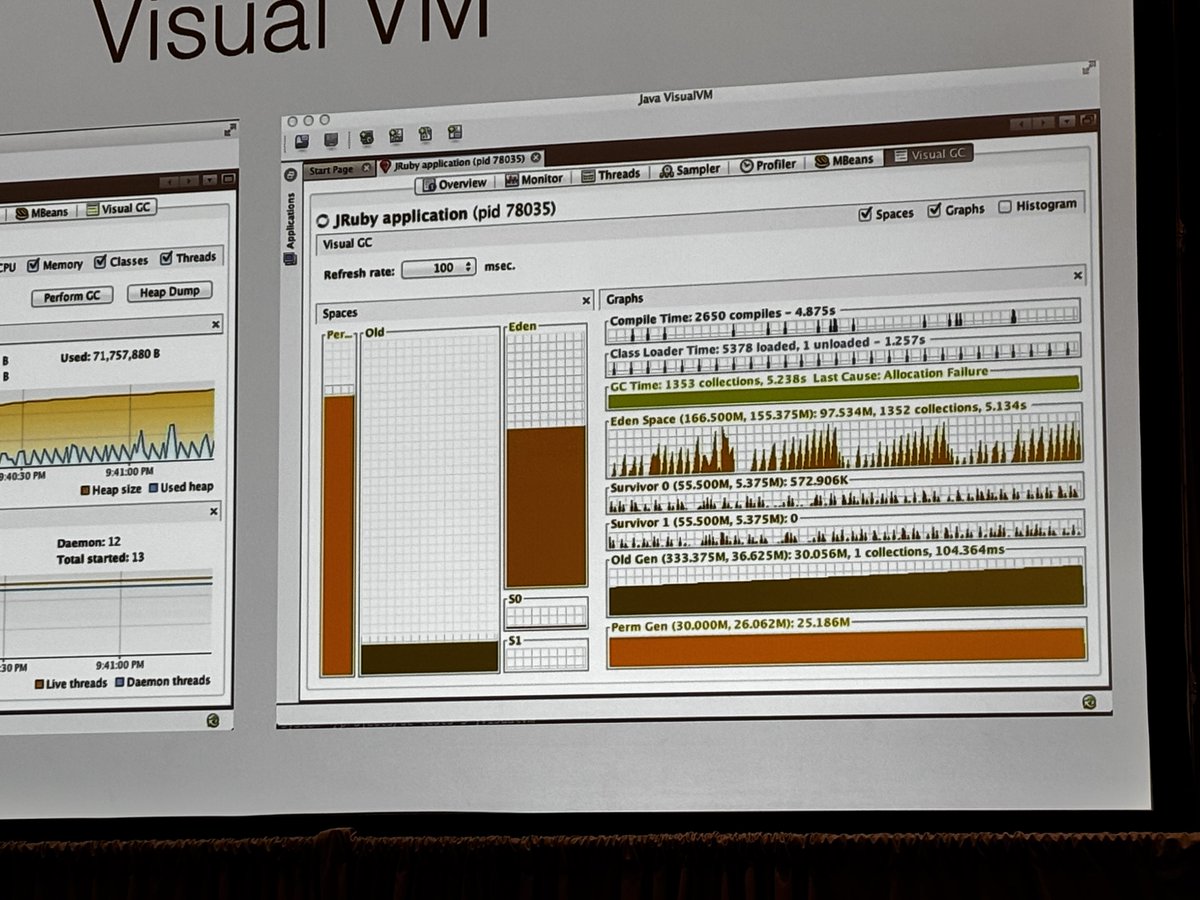The height and width of the screenshot is (900, 1200).
Task: Click the fourth icon in the VisualVM toolbar
Action: point(396,135)
